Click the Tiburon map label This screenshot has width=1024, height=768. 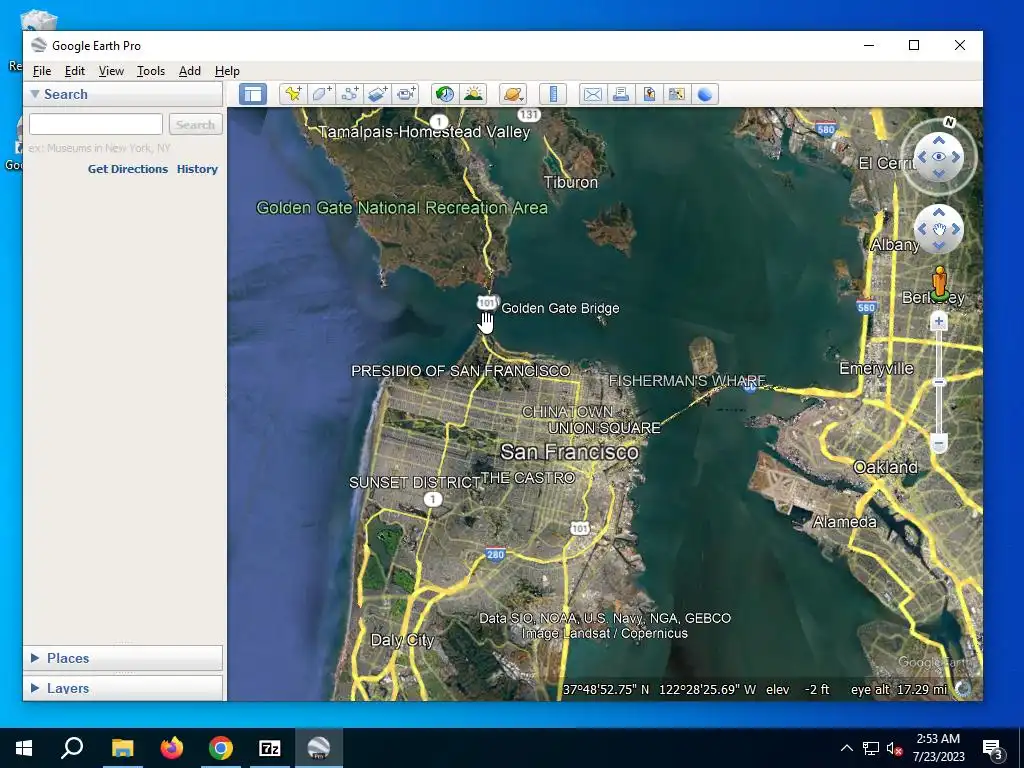pos(571,182)
